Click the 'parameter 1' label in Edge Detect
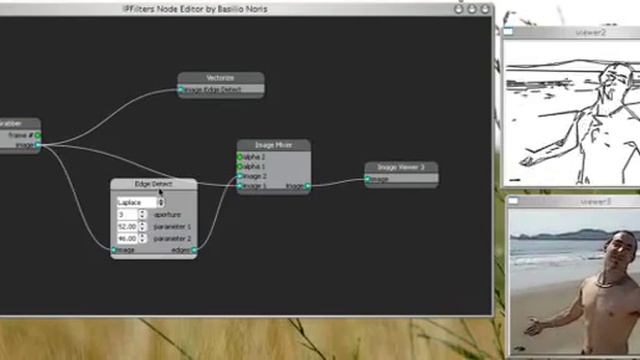640x360 pixels. [x=172, y=227]
